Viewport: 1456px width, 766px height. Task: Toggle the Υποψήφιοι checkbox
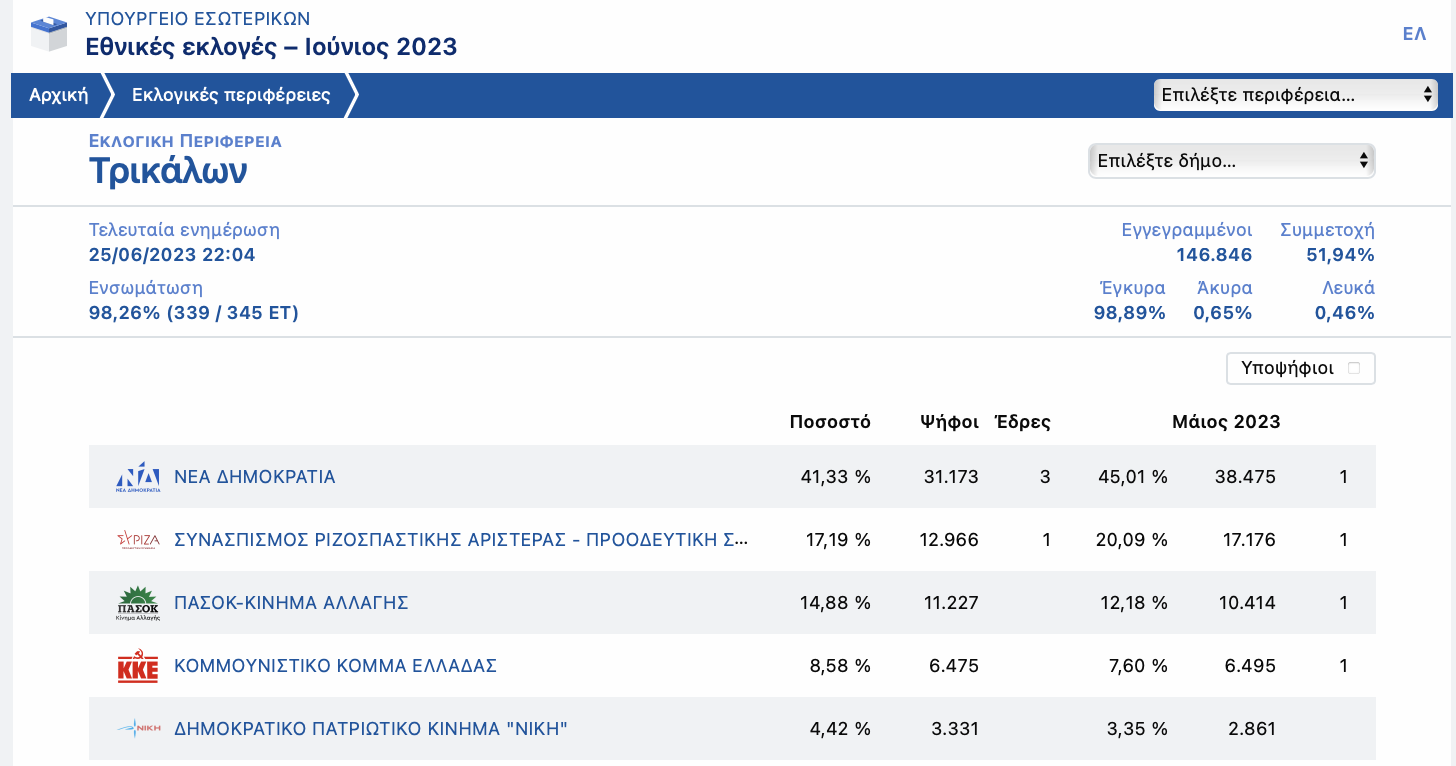[1354, 368]
